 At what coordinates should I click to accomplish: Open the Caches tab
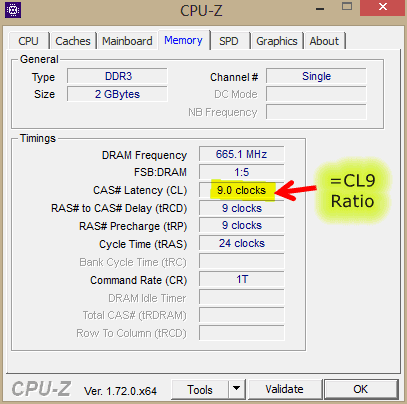[73, 41]
